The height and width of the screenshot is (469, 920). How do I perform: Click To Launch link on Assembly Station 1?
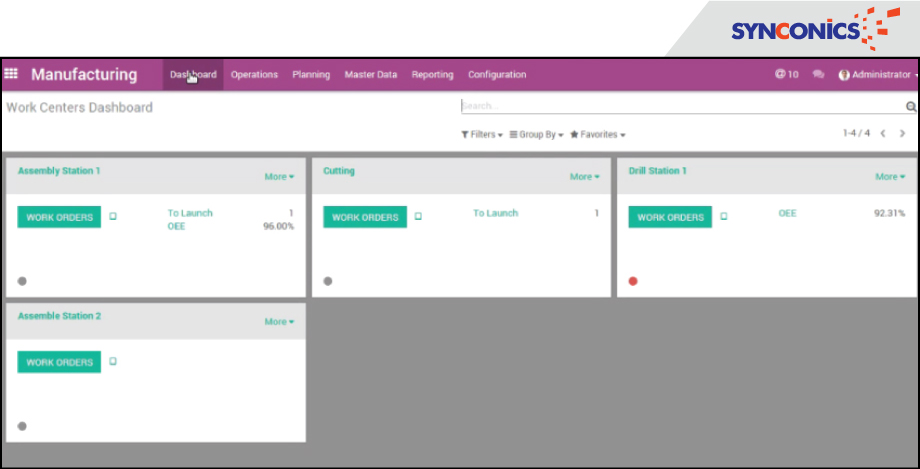pos(190,213)
